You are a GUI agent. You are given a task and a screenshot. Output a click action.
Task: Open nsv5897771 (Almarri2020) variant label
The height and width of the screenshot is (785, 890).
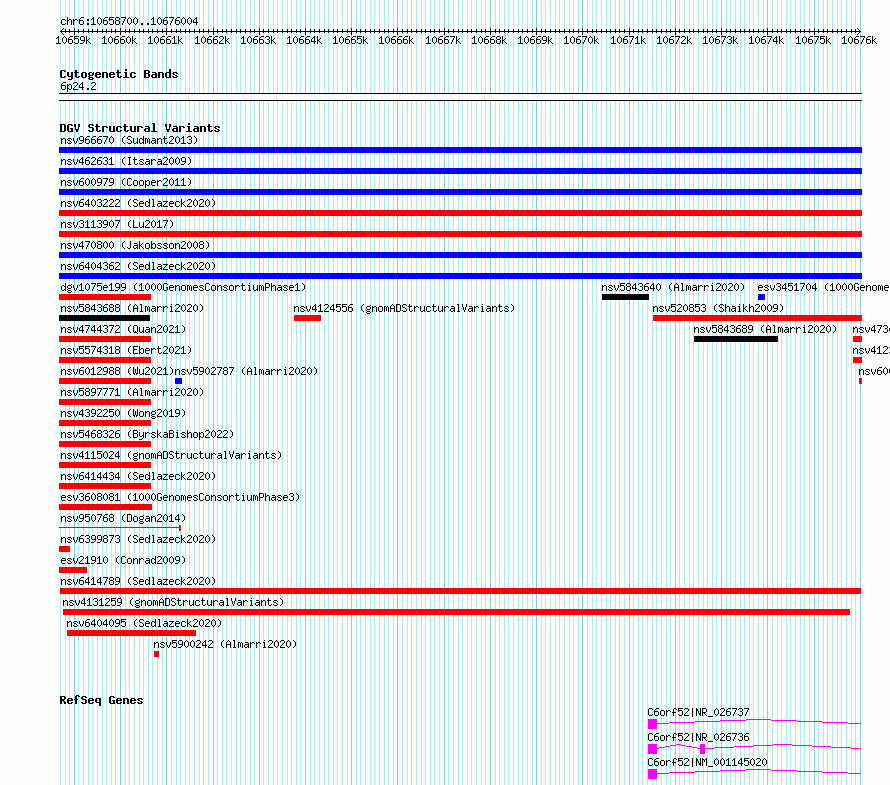click(x=132, y=392)
